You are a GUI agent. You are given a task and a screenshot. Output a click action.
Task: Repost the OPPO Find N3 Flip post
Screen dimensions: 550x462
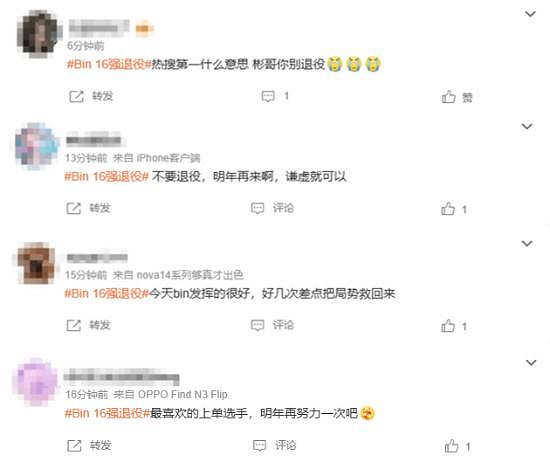coord(89,446)
